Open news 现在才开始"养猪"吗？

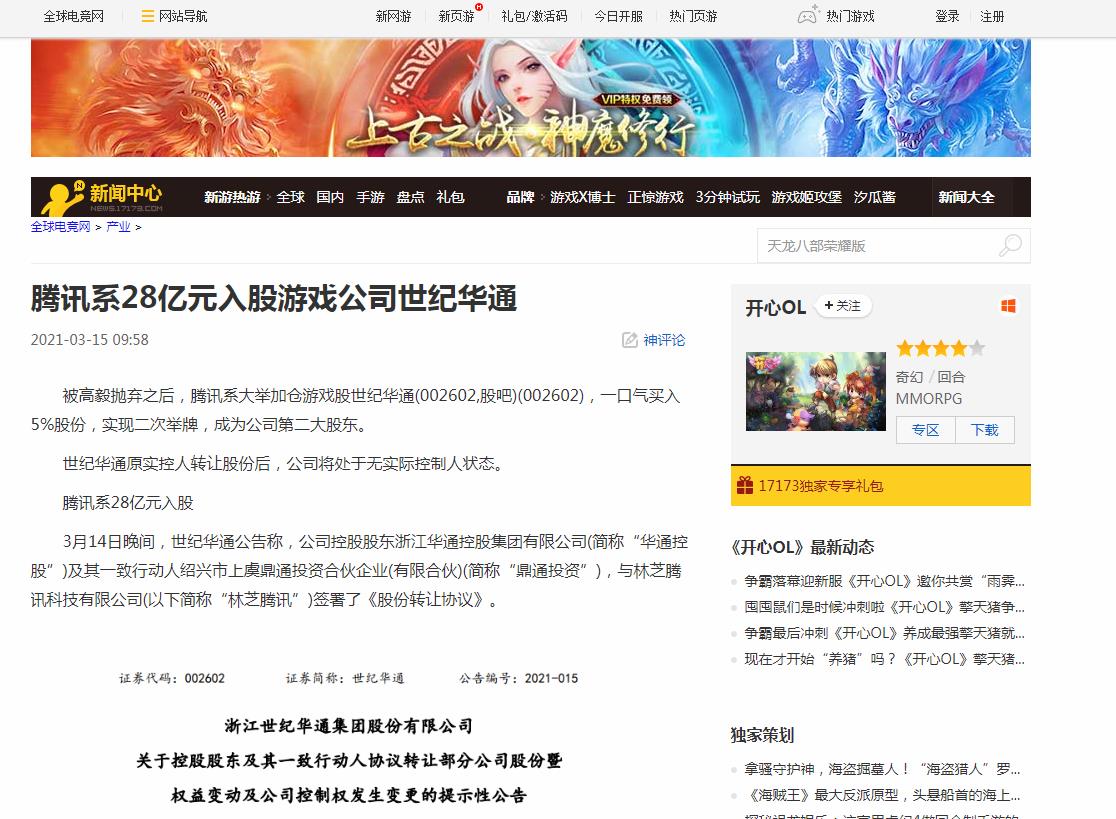click(x=885, y=659)
